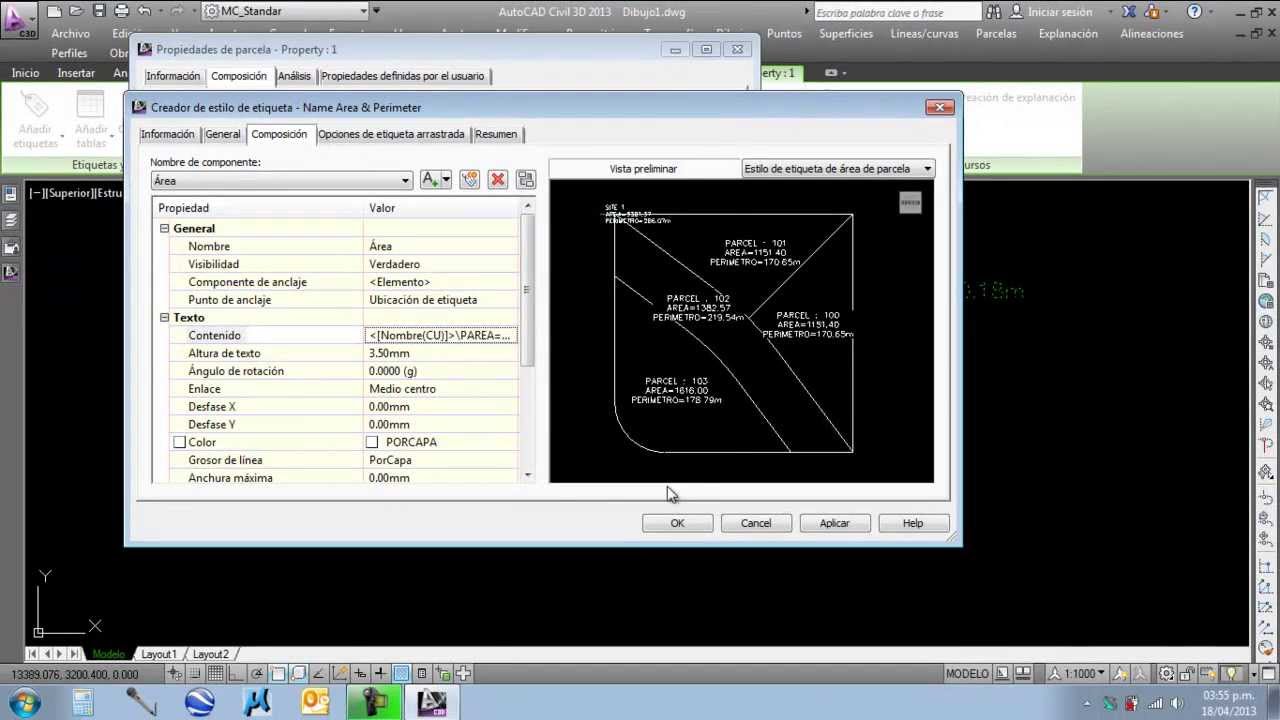This screenshot has height=720, width=1280.
Task: Open the Análisis tab in Propiedades de parcela
Action: pyautogui.click(x=294, y=76)
